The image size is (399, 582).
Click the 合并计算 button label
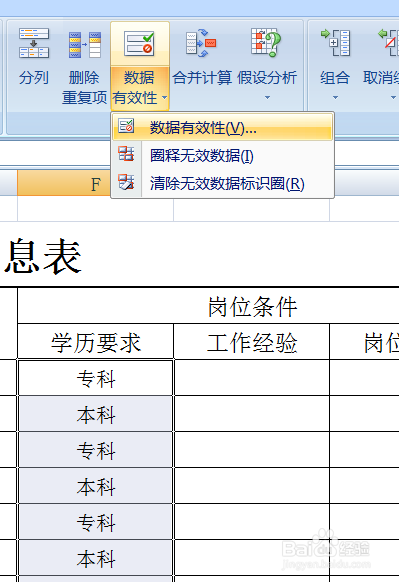(x=202, y=78)
